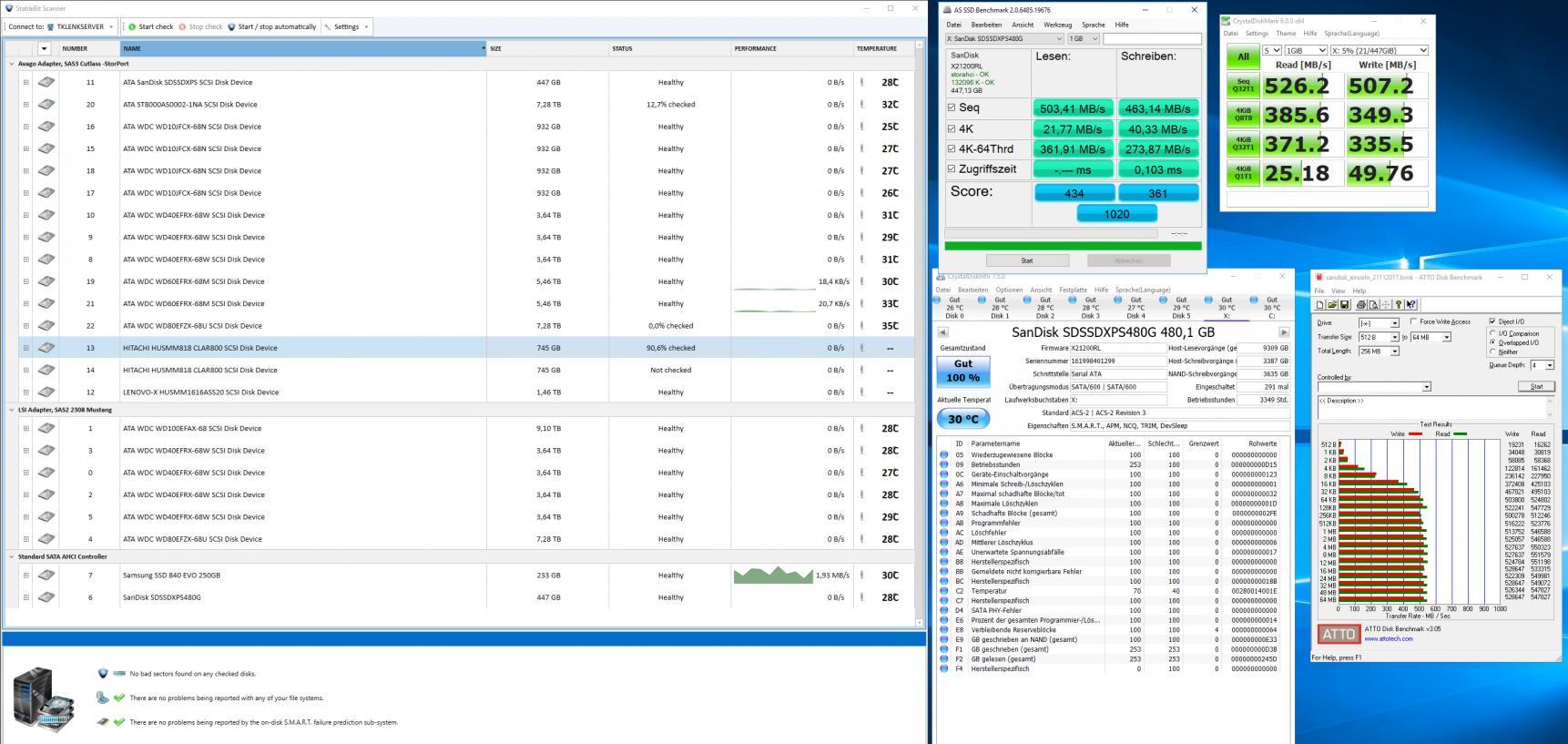Screen dimensions: 1568x744
Task: Select Neither radio button in ATTO
Action: tap(1492, 352)
